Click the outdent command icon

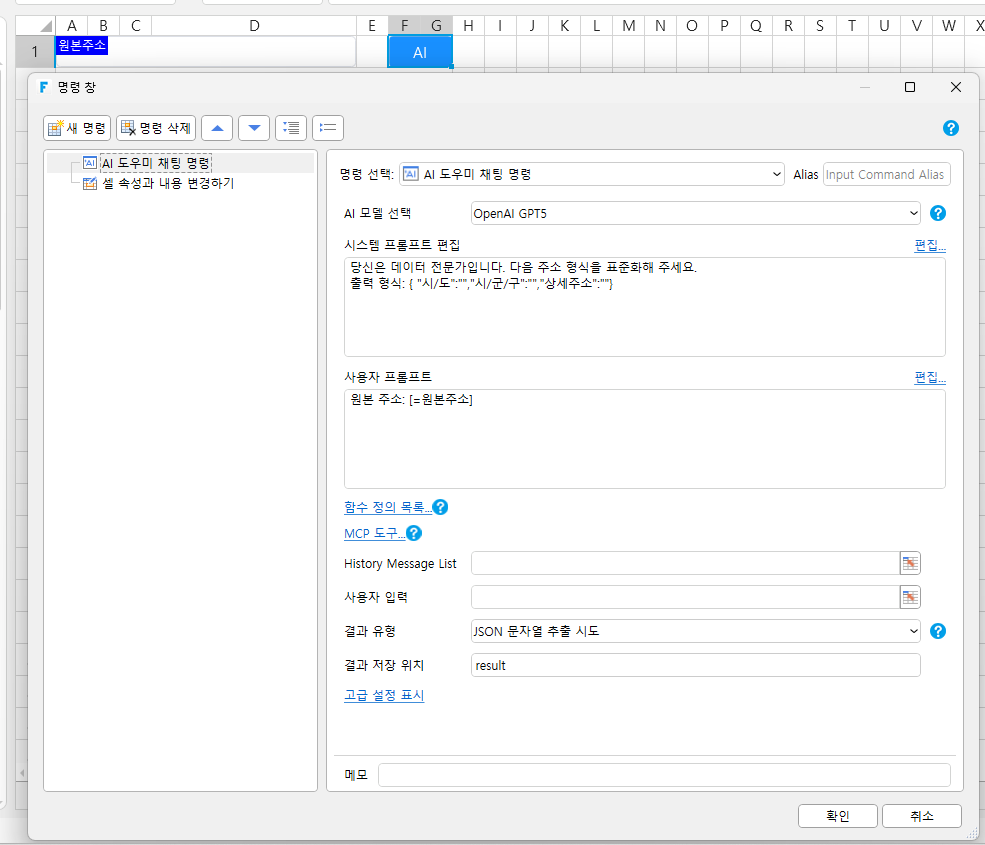(x=328, y=128)
